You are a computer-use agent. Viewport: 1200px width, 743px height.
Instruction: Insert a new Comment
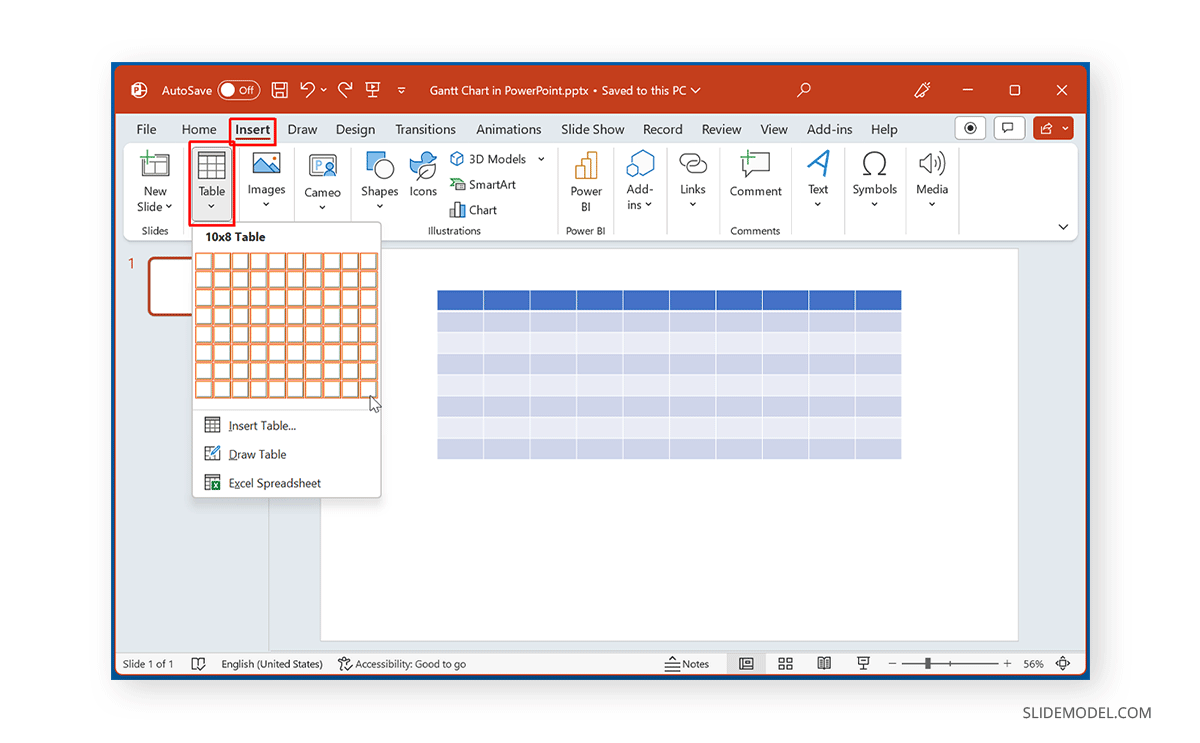pos(755,176)
